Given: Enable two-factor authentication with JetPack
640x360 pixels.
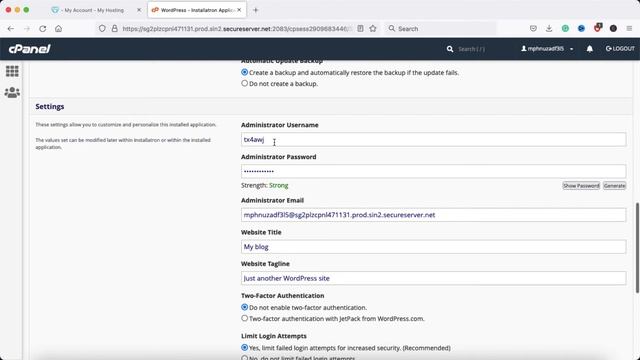Looking at the screenshot, I should pos(244,318).
